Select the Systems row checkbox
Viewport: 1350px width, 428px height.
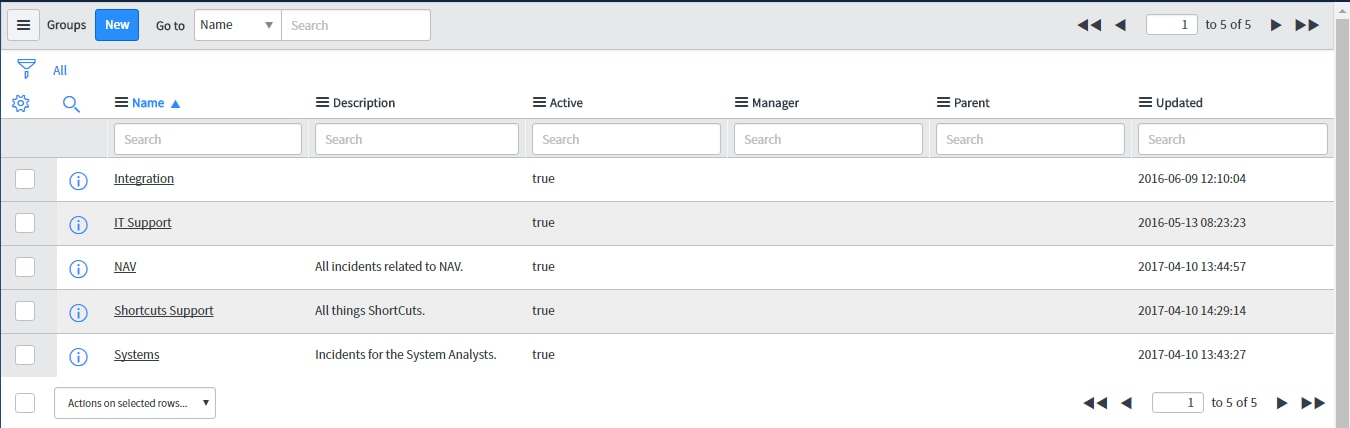(25, 355)
